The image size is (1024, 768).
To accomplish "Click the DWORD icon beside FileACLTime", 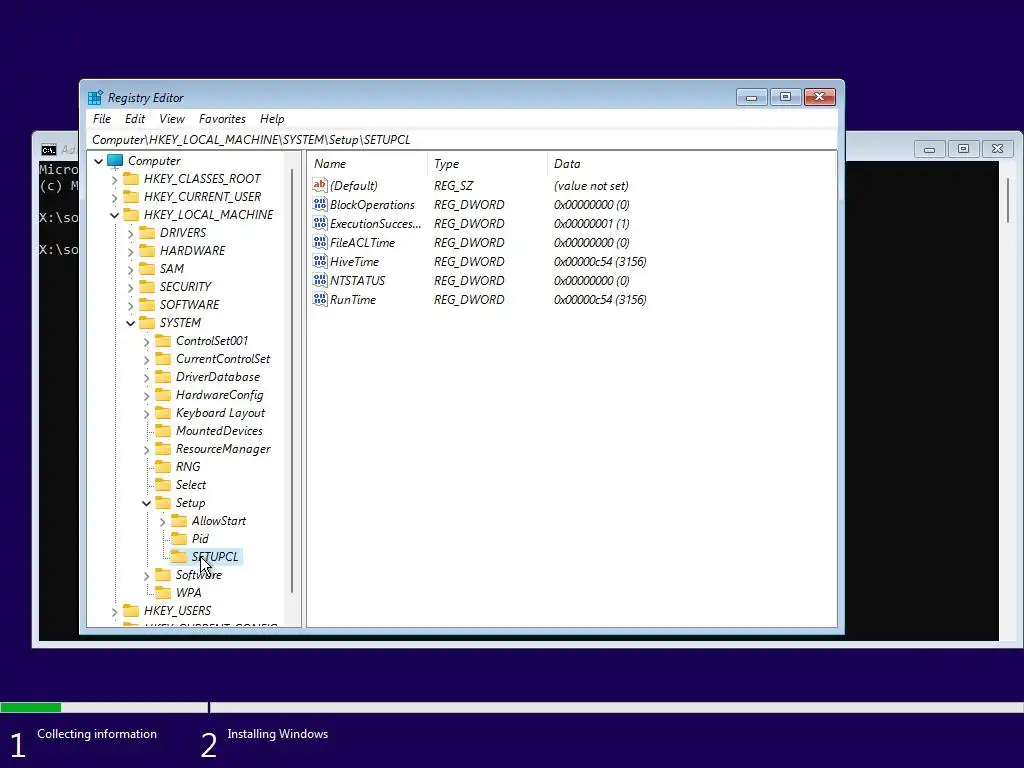I will 319,242.
